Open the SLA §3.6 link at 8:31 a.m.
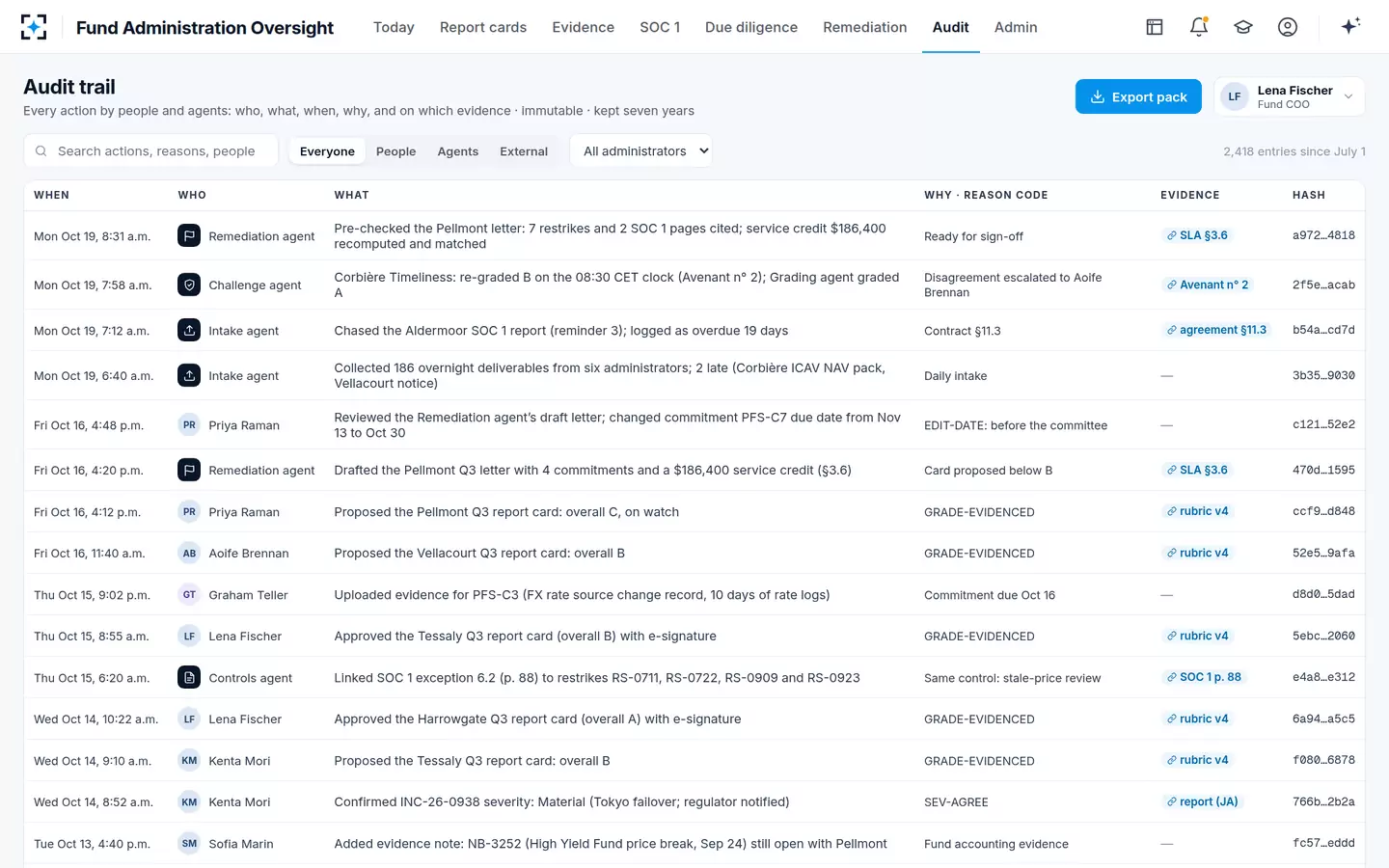1389x868 pixels. click(x=1197, y=235)
